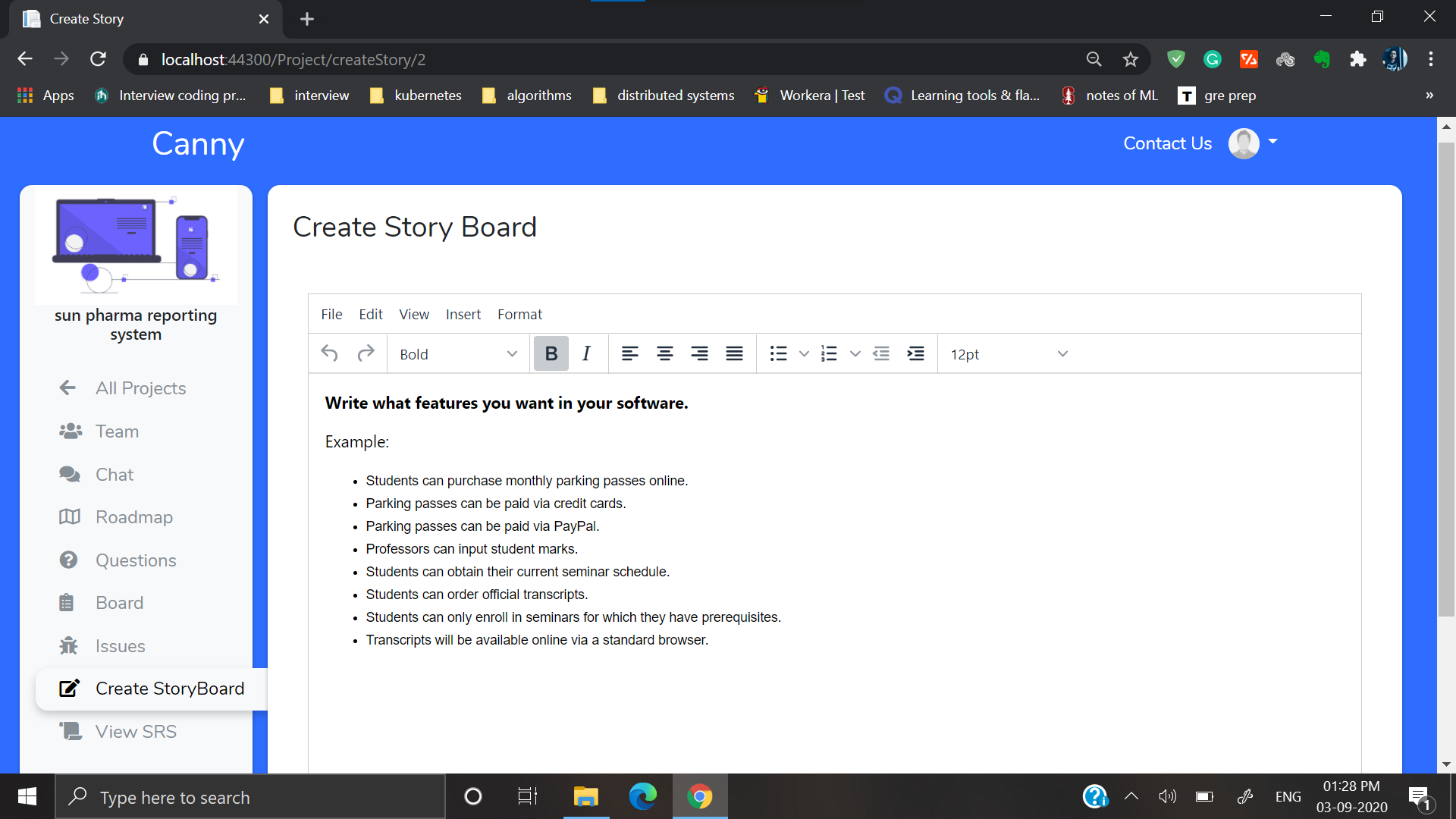
Task: Open the Format menu
Action: (519, 314)
